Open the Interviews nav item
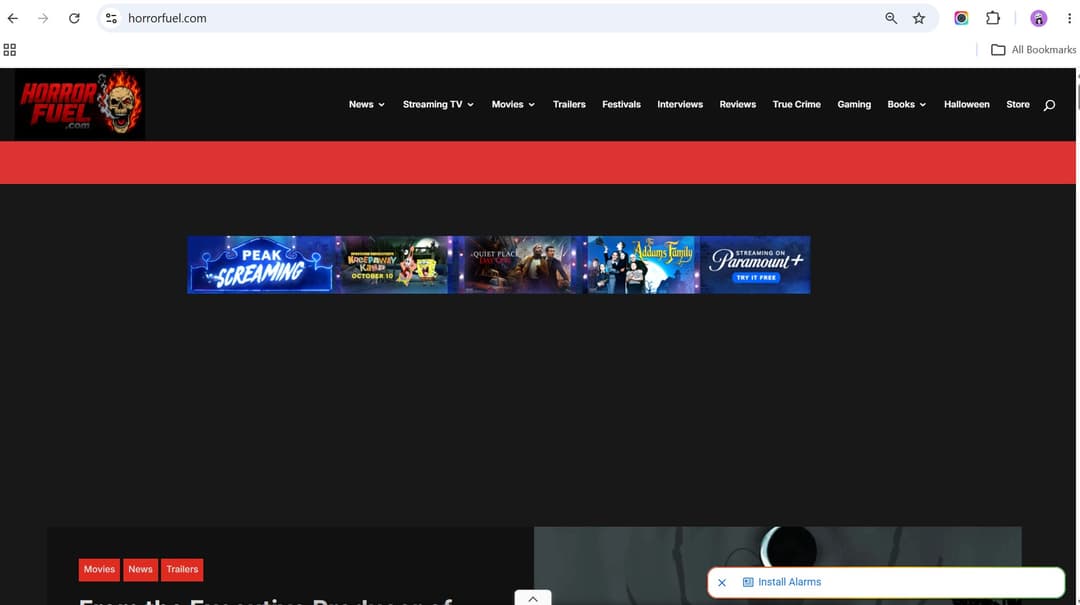Viewport: 1080px width, 605px height. click(x=680, y=105)
